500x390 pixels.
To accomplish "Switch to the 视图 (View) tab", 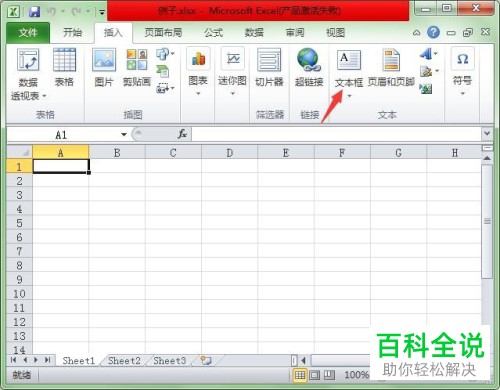I will (335, 33).
